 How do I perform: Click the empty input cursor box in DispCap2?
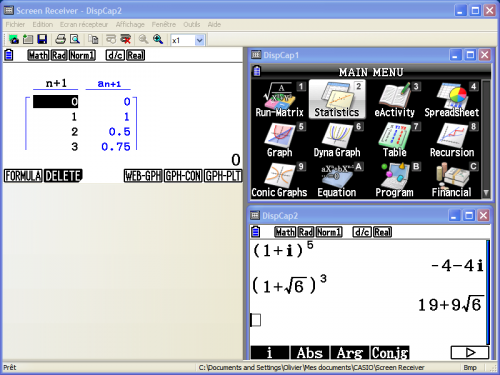(x=256, y=320)
